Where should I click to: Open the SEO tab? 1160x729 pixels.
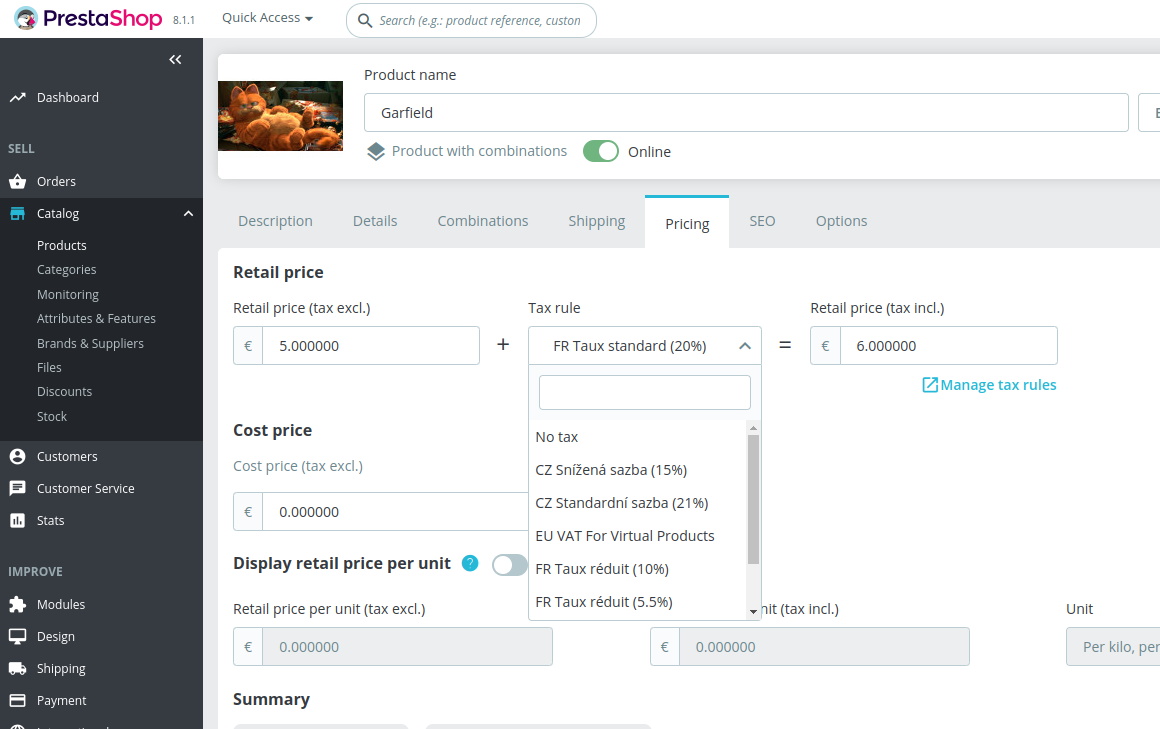click(762, 220)
